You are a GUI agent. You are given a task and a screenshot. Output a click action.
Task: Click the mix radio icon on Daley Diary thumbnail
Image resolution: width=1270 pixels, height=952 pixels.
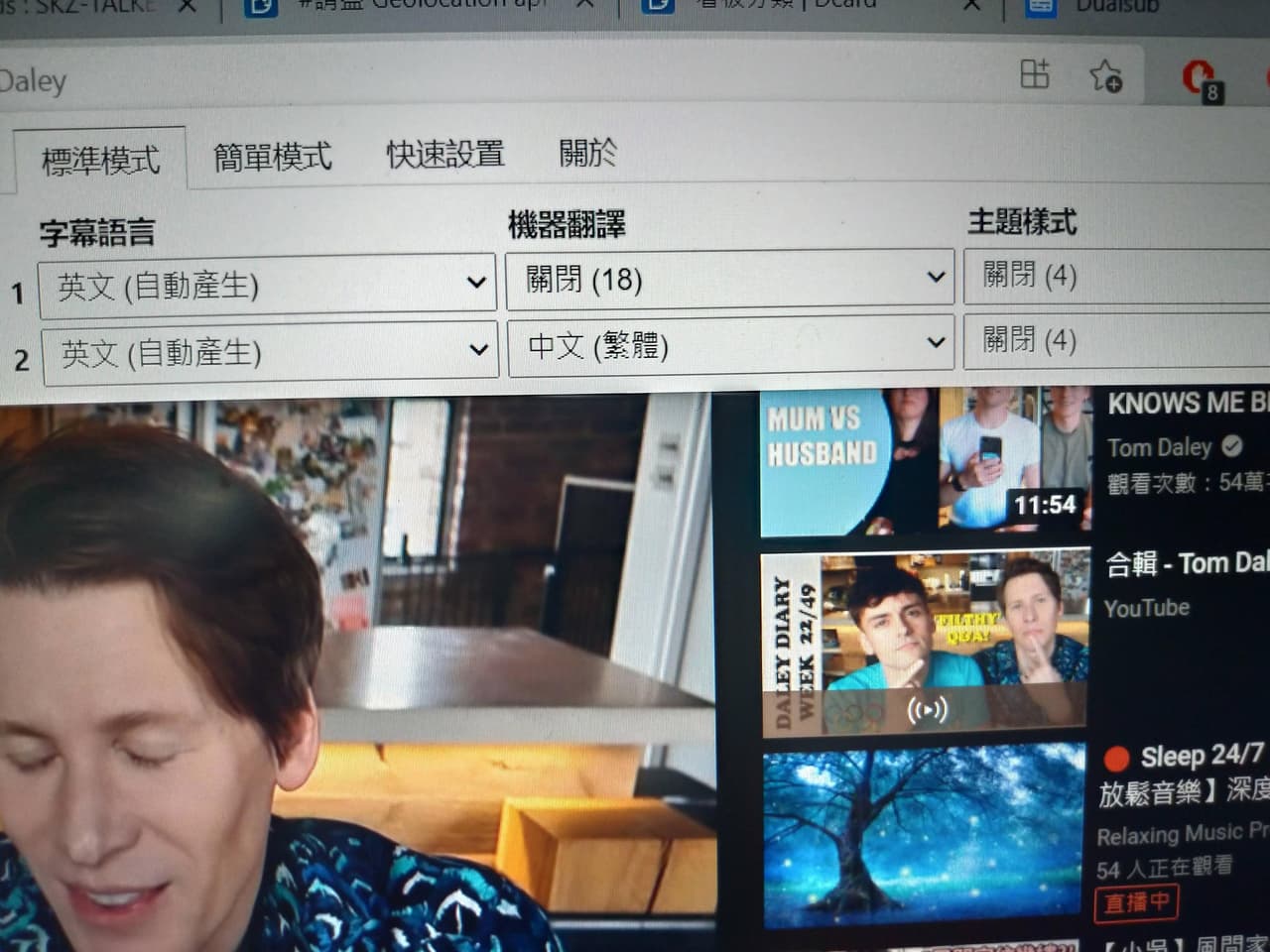(x=927, y=710)
